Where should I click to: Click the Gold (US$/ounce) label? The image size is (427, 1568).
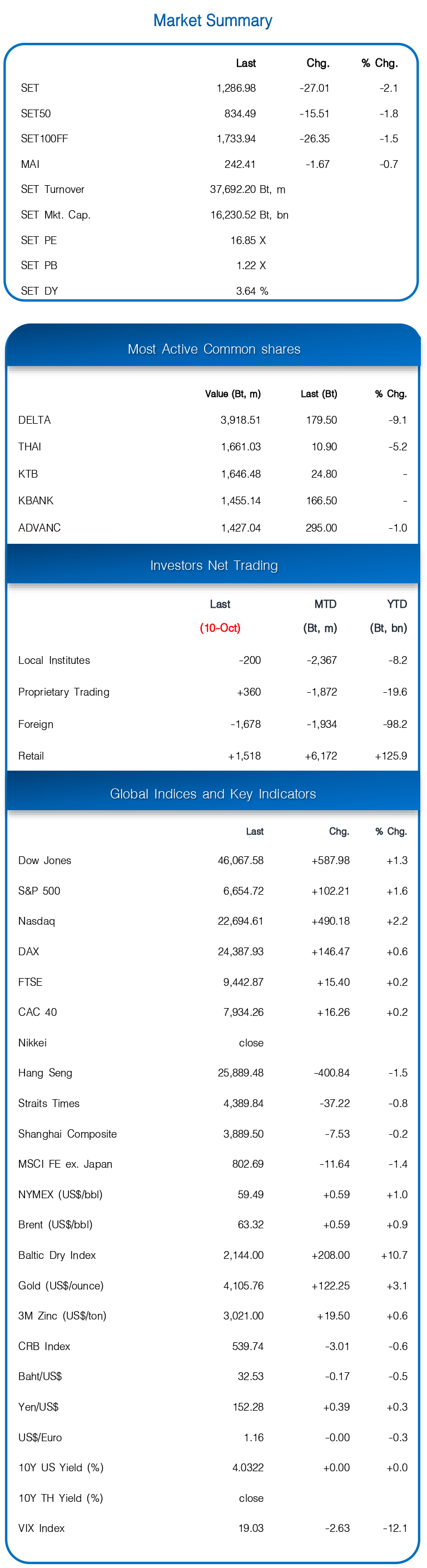coord(61,1286)
